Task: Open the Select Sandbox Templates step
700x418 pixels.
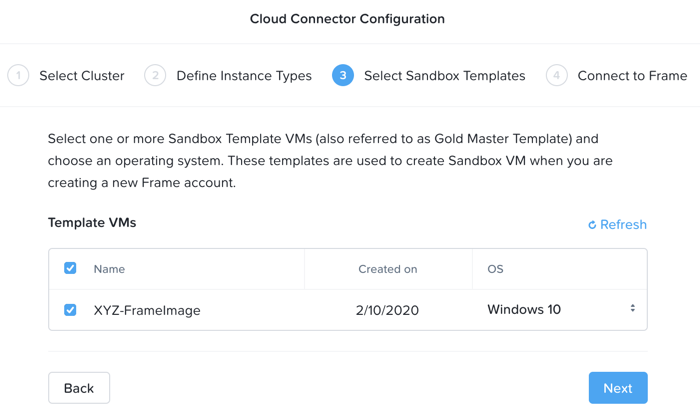Action: (x=444, y=75)
